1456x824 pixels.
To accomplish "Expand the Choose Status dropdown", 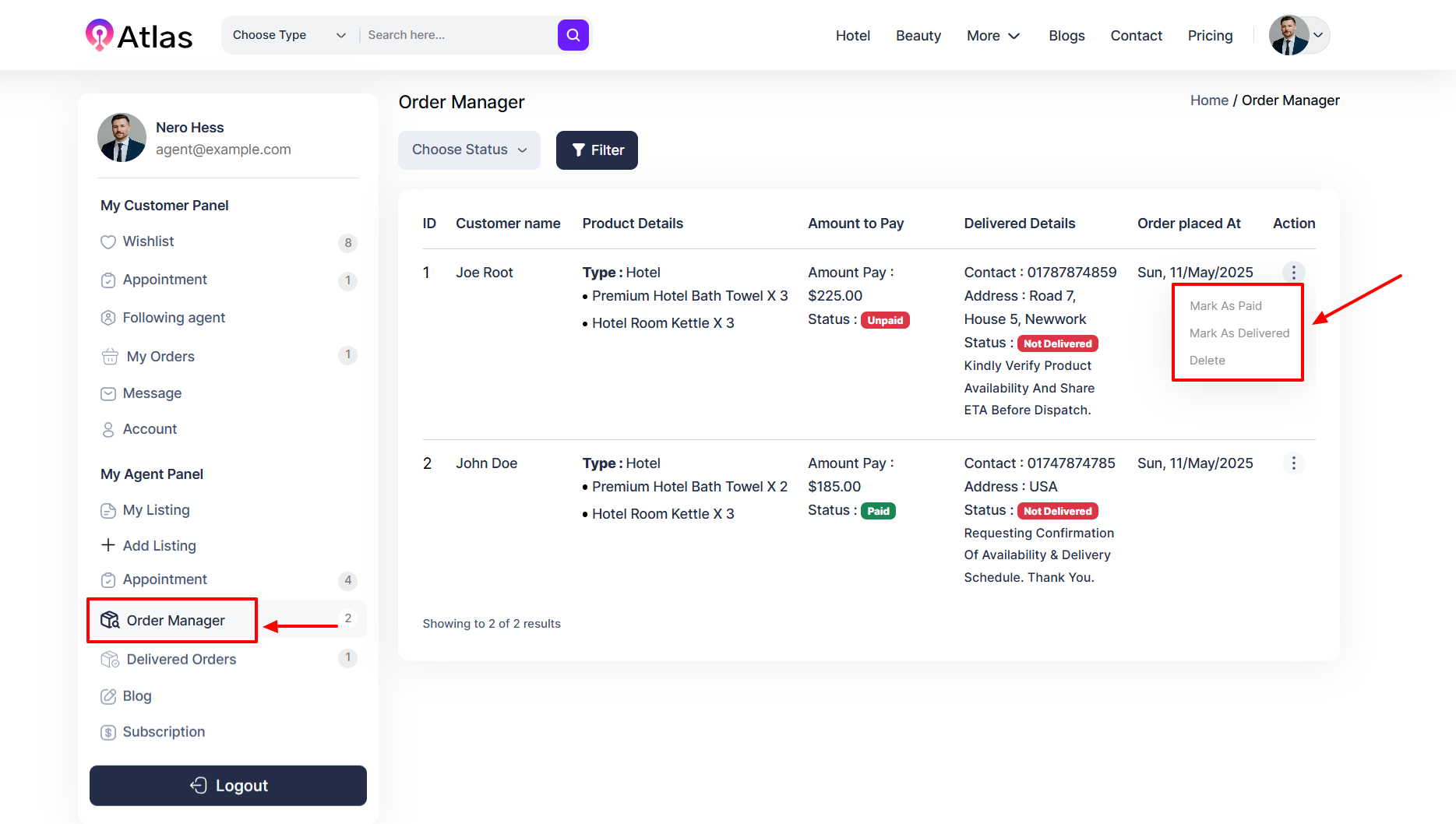I will (x=469, y=150).
